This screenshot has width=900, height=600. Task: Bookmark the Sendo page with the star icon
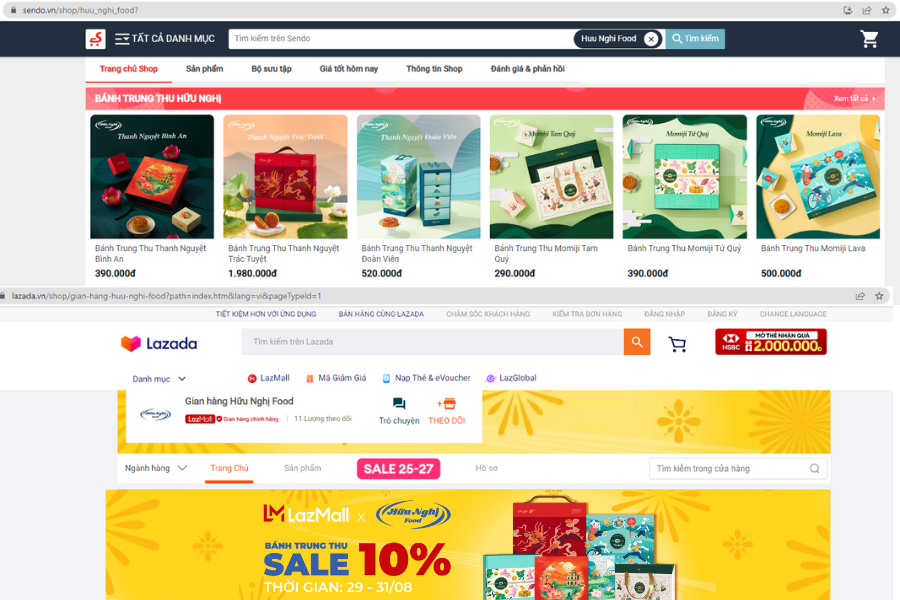pos(886,10)
